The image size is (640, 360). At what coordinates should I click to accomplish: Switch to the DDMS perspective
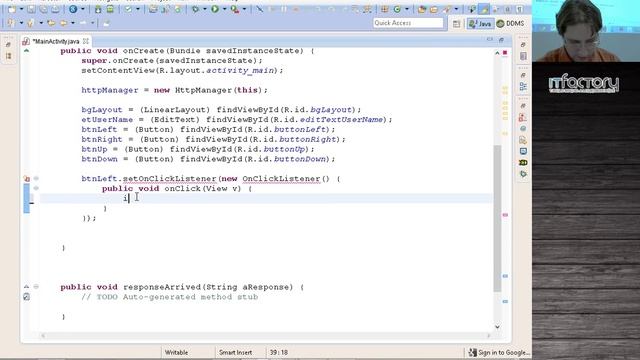(510, 24)
